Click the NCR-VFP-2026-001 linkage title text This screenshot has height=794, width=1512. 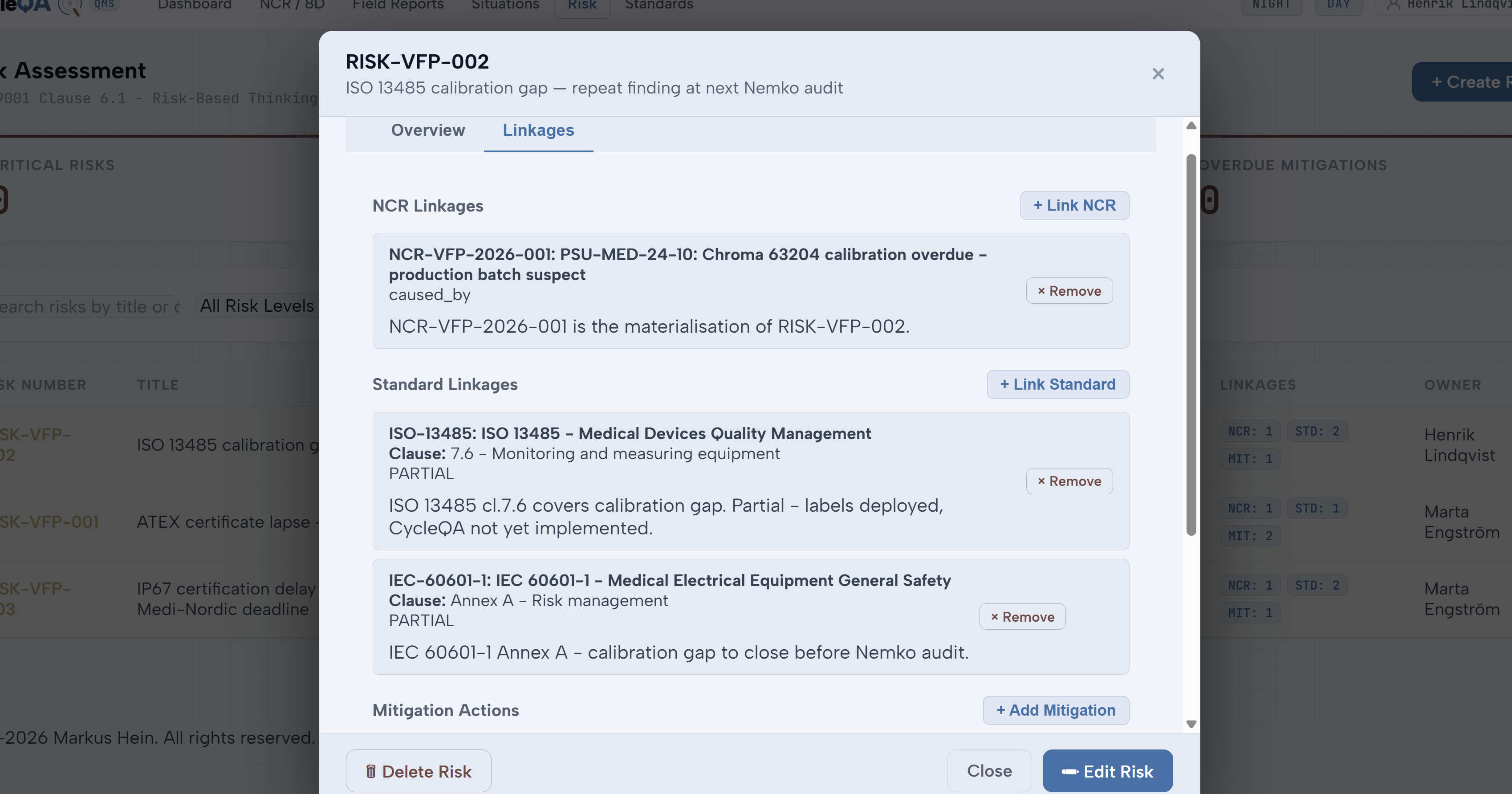click(x=687, y=264)
